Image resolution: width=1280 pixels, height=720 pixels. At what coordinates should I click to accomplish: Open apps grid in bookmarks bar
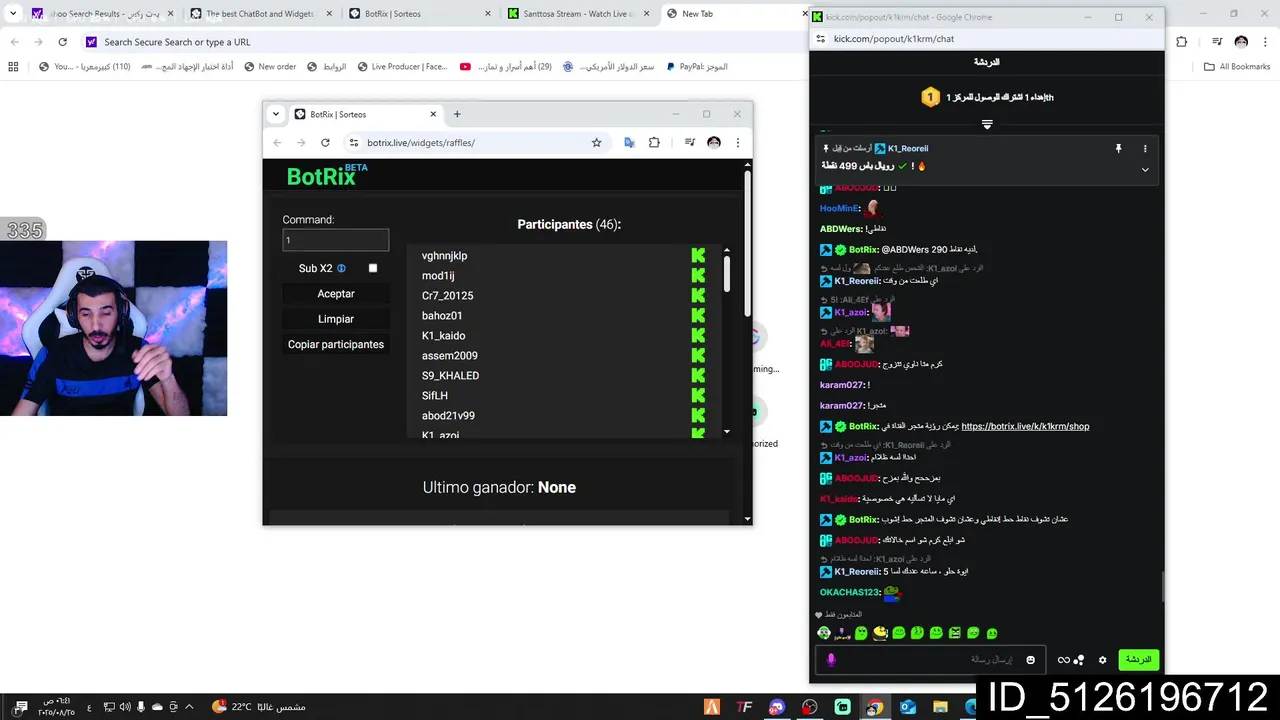click(13, 67)
